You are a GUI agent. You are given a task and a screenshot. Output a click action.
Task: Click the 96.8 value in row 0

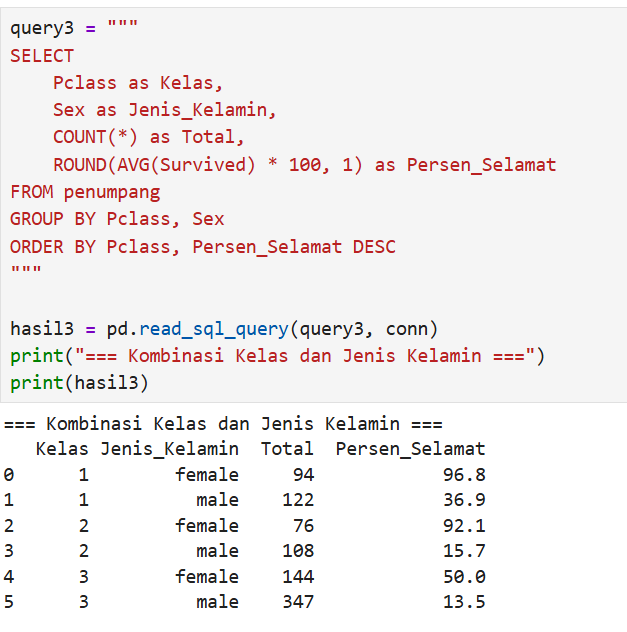tap(464, 475)
